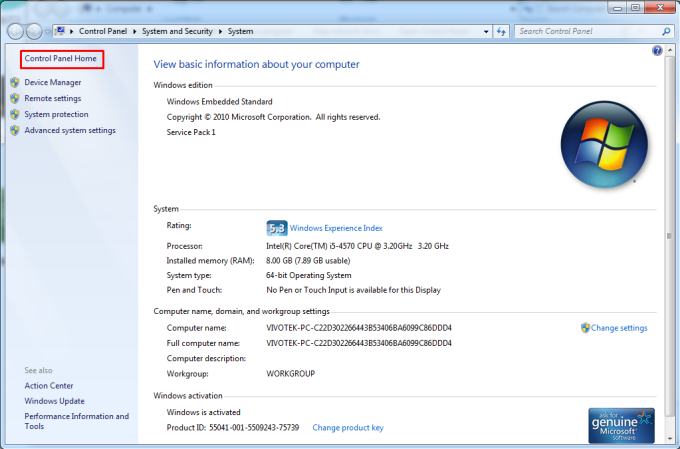Expand the arrow after Control Panel breadcrumb

[x=136, y=31]
